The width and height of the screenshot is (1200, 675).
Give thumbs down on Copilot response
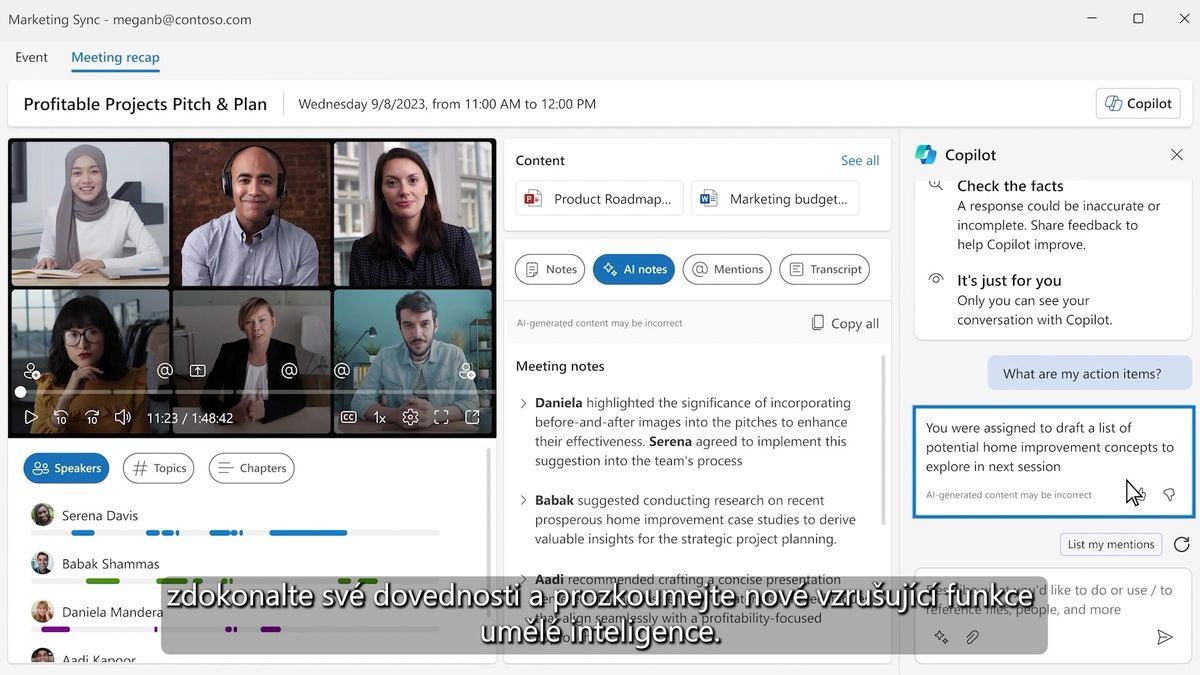tap(1169, 495)
